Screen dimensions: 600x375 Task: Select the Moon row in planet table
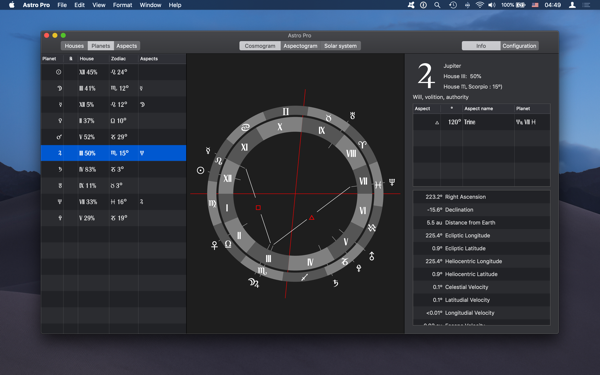click(114, 88)
